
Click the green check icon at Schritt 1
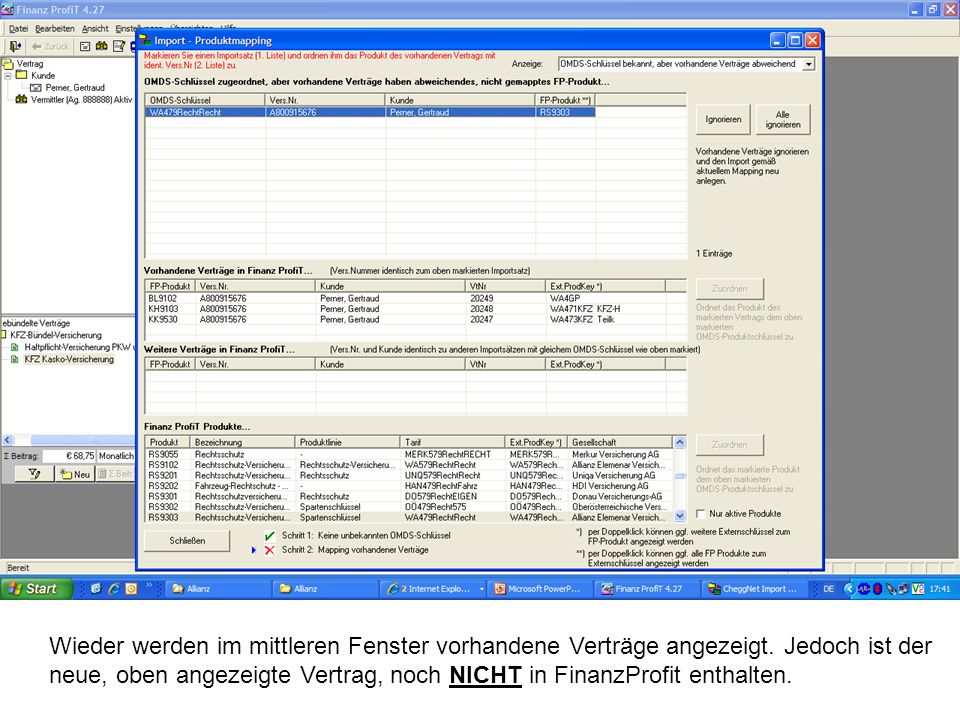tap(269, 536)
